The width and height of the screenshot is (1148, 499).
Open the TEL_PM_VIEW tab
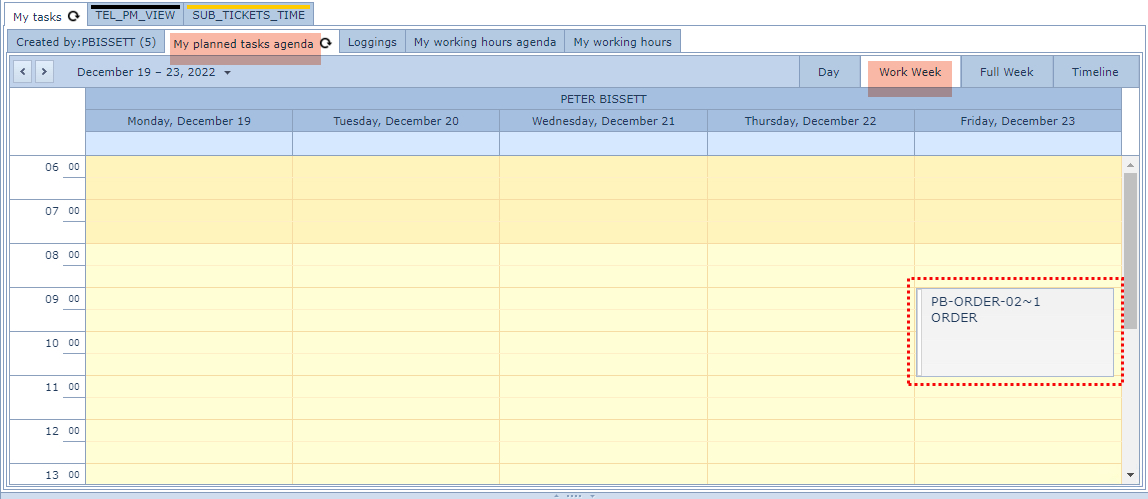click(135, 15)
